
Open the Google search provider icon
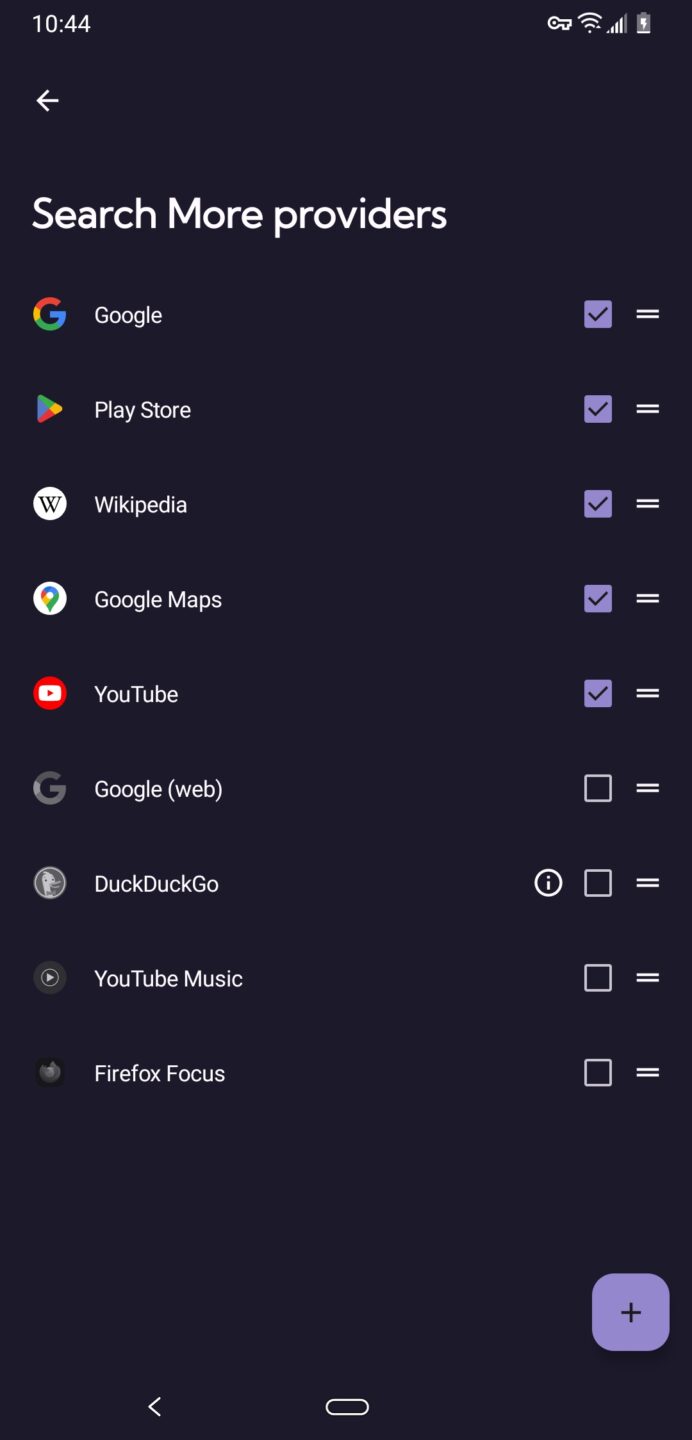(49, 314)
